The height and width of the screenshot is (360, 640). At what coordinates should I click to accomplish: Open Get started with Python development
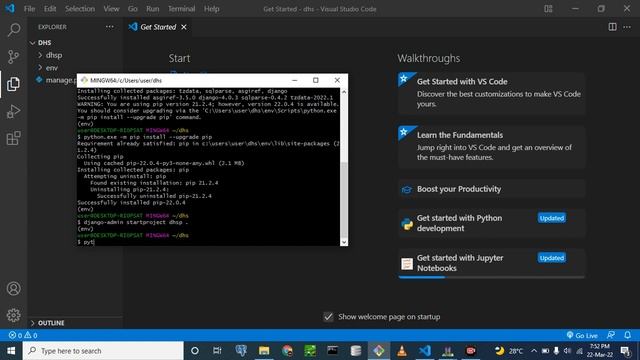click(491, 223)
